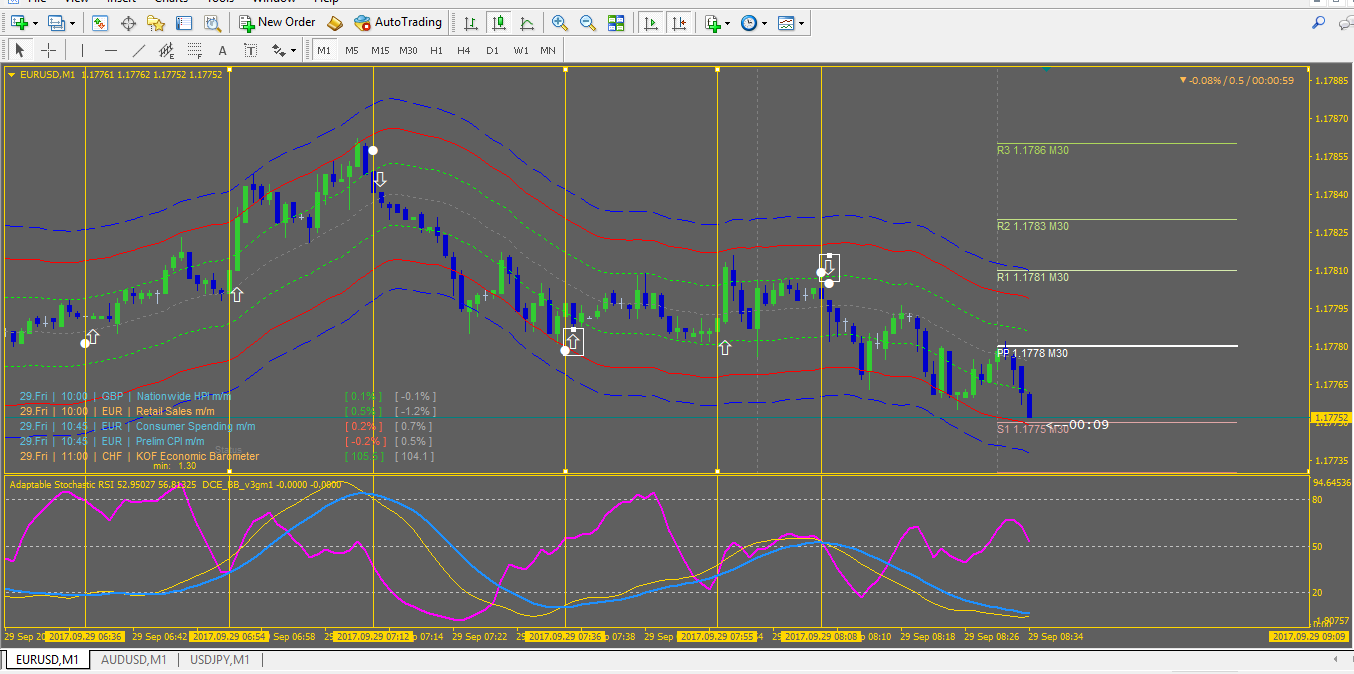Click the 2017.09.29 08:08 timeline marker

820,636
